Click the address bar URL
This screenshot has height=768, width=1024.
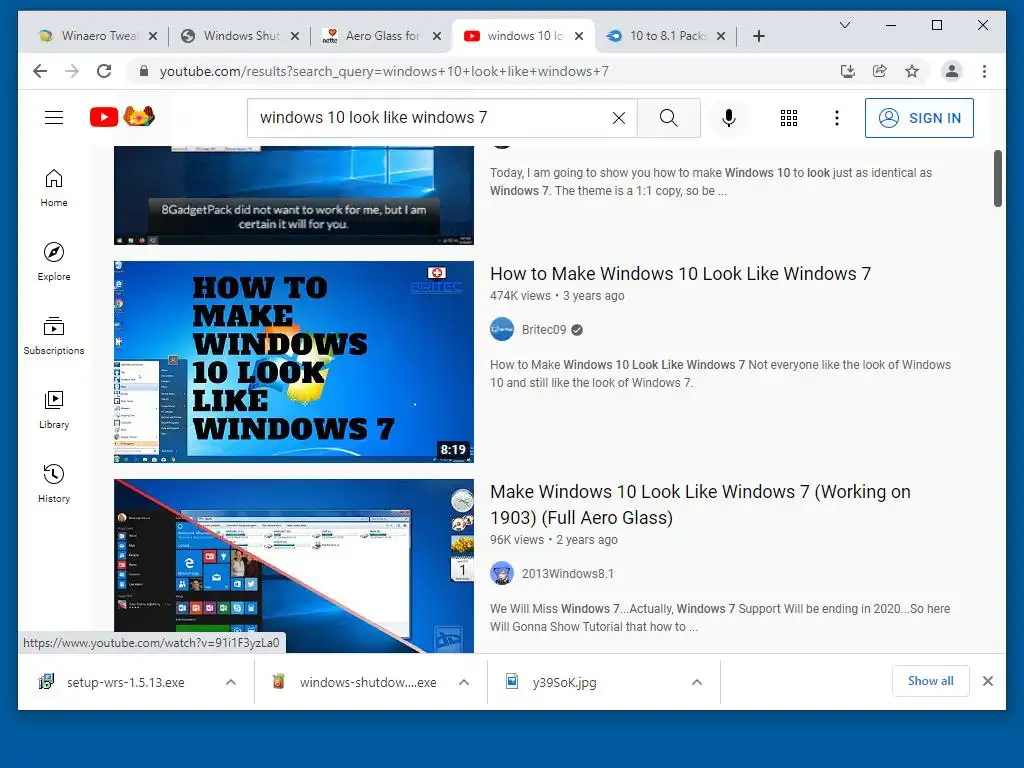point(384,71)
